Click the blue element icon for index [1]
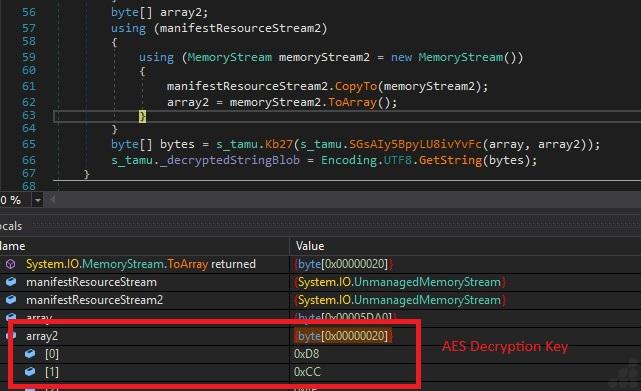 30,371
